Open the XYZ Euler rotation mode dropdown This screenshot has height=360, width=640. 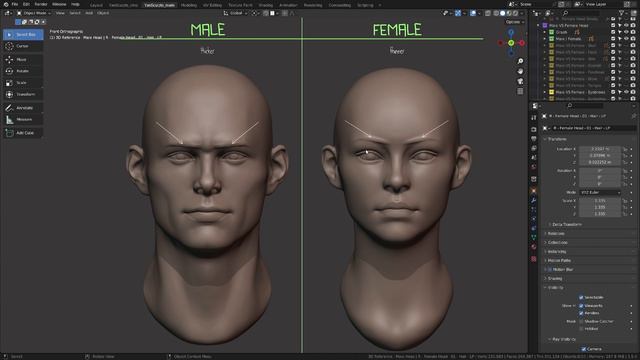pyautogui.click(x=600, y=192)
